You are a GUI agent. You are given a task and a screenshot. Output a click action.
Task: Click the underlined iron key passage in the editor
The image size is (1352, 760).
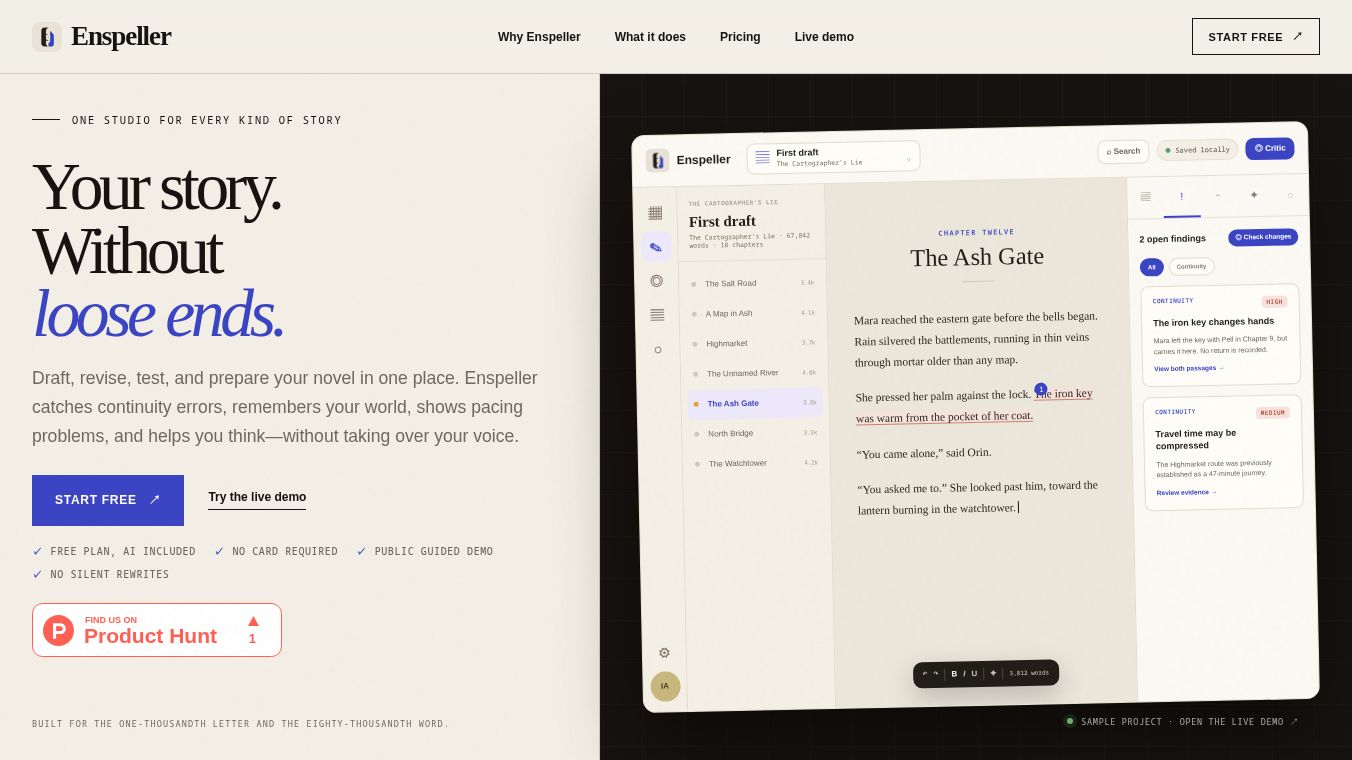tap(975, 405)
